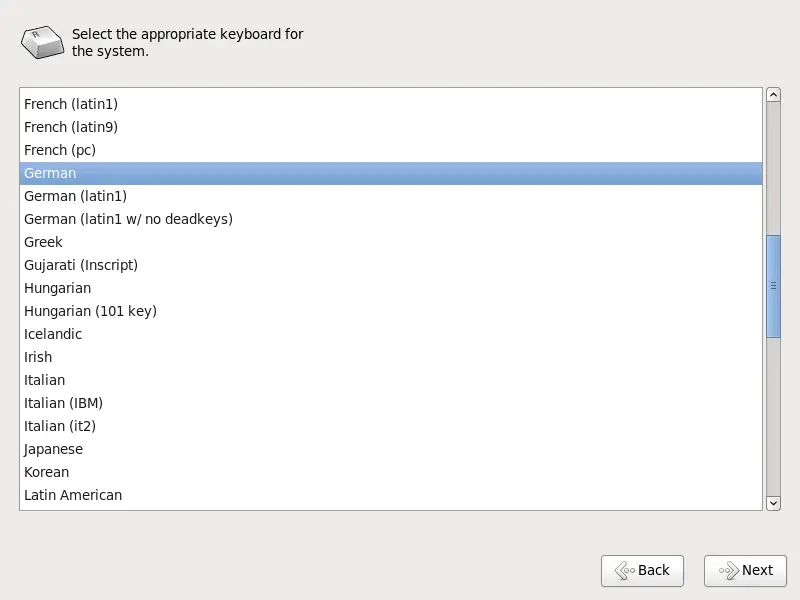The height and width of the screenshot is (600, 800).
Task: Choose Gujarati (Inscript) keyboard
Action: [391, 265]
